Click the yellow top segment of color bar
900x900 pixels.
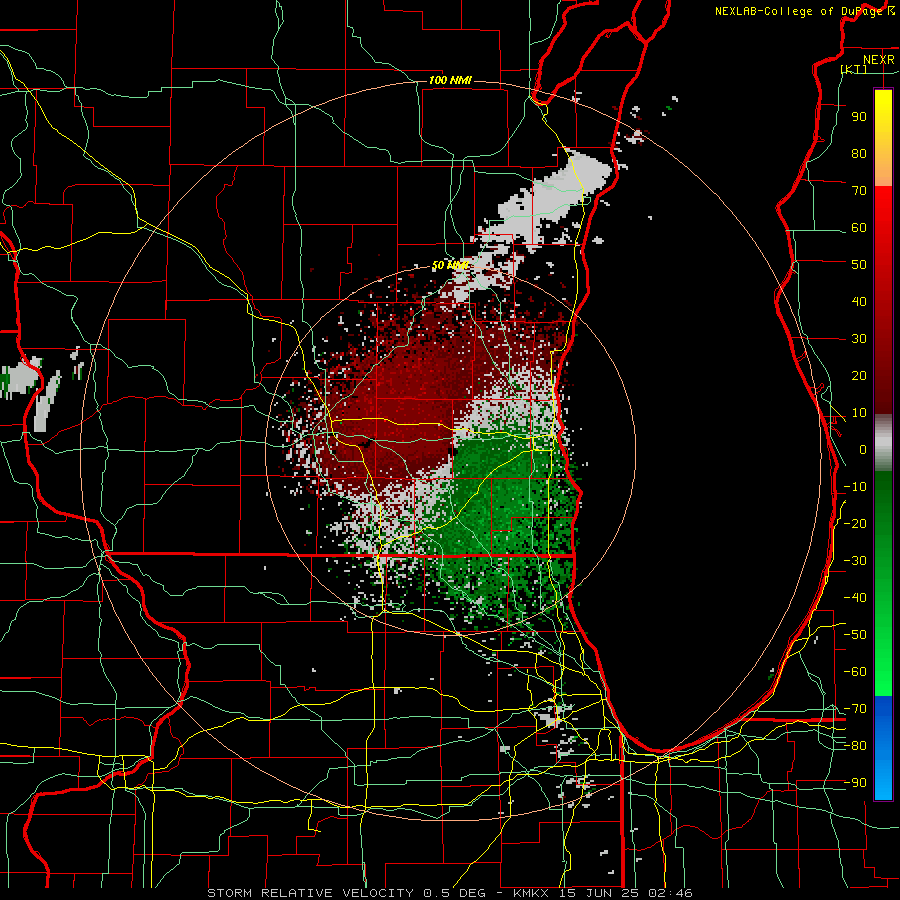[x=883, y=138]
